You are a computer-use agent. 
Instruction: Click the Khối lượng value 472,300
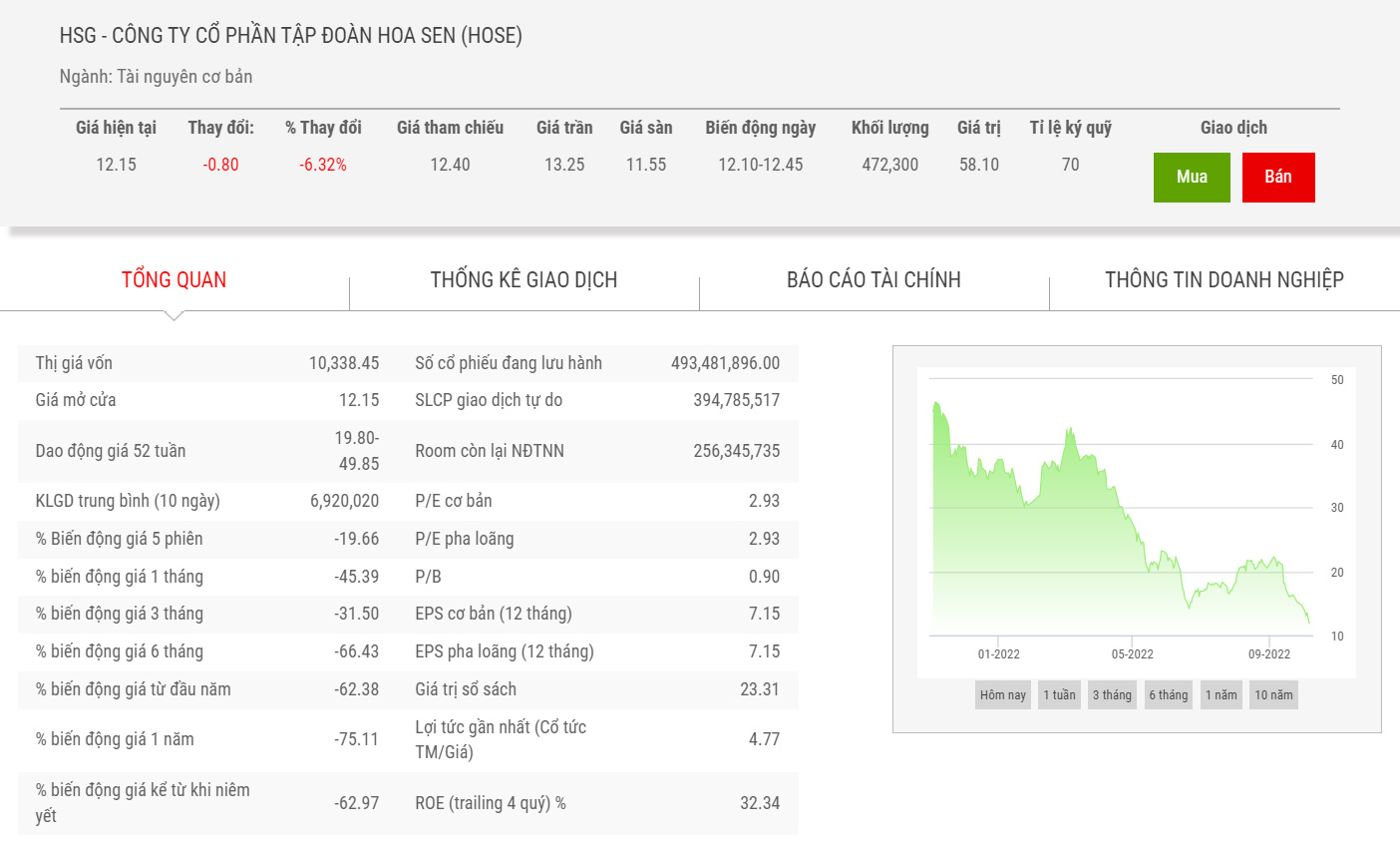(x=889, y=165)
